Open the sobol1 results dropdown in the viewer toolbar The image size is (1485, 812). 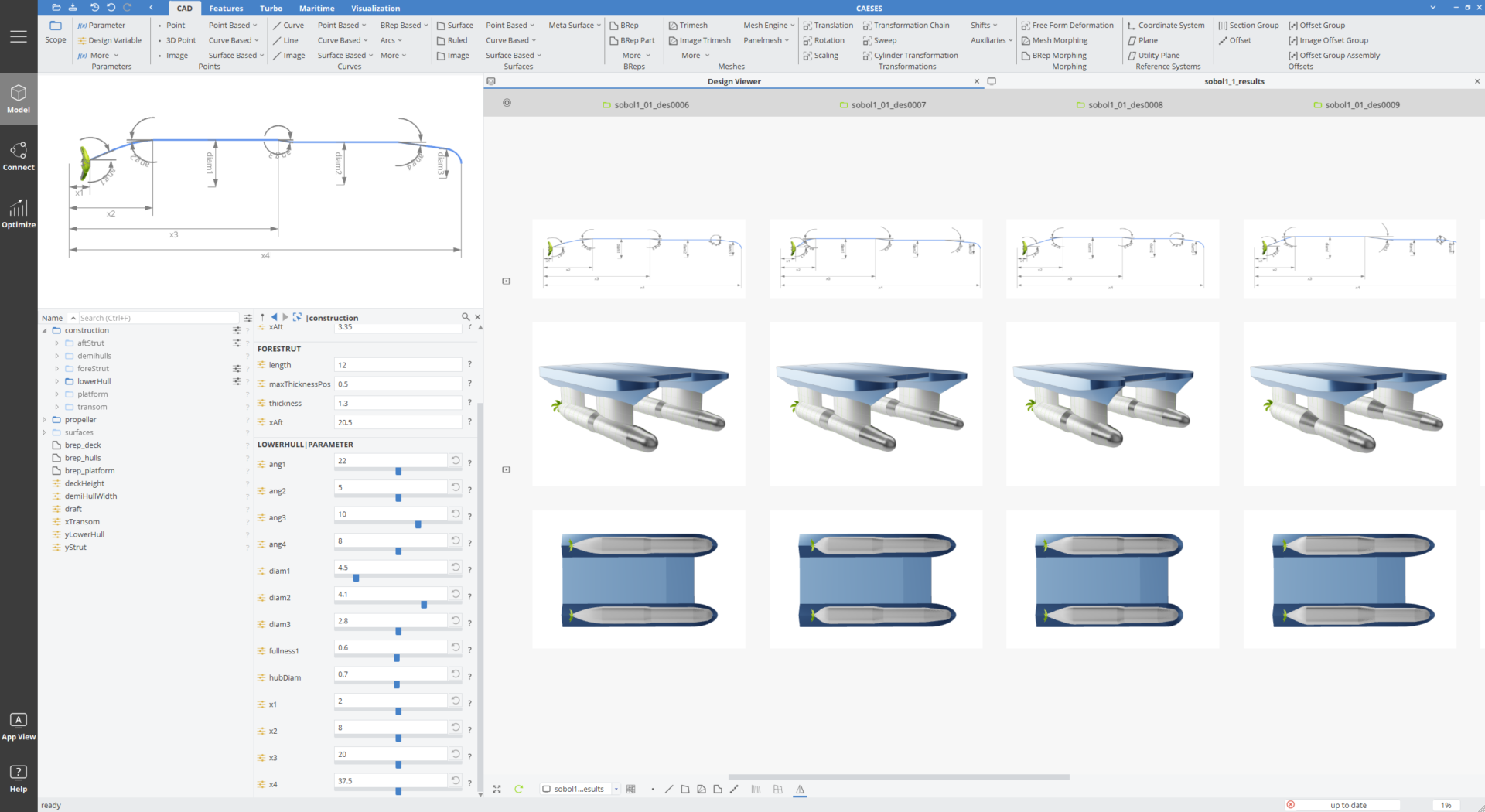pos(616,790)
